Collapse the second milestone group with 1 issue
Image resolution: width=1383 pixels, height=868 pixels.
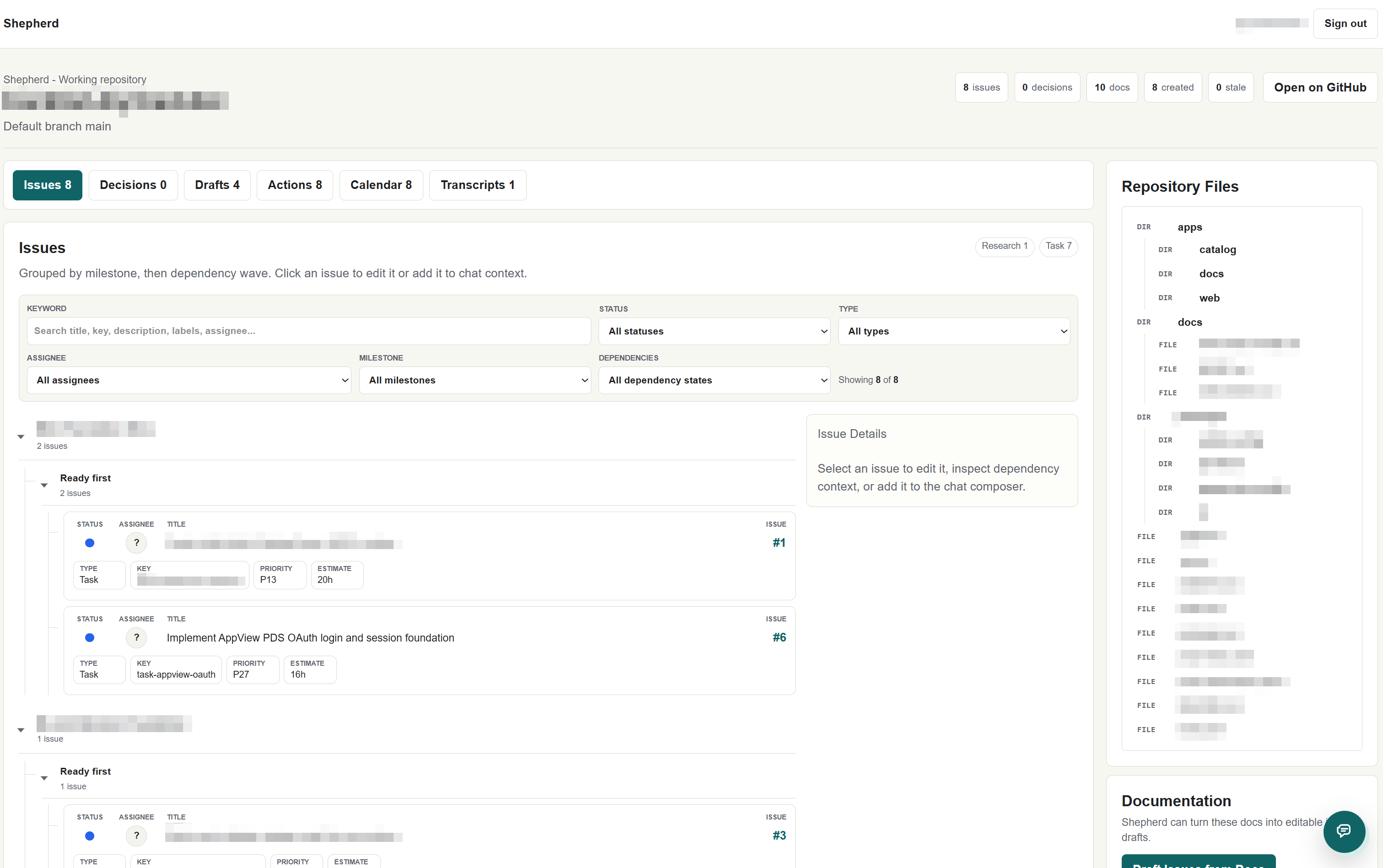tap(21, 730)
